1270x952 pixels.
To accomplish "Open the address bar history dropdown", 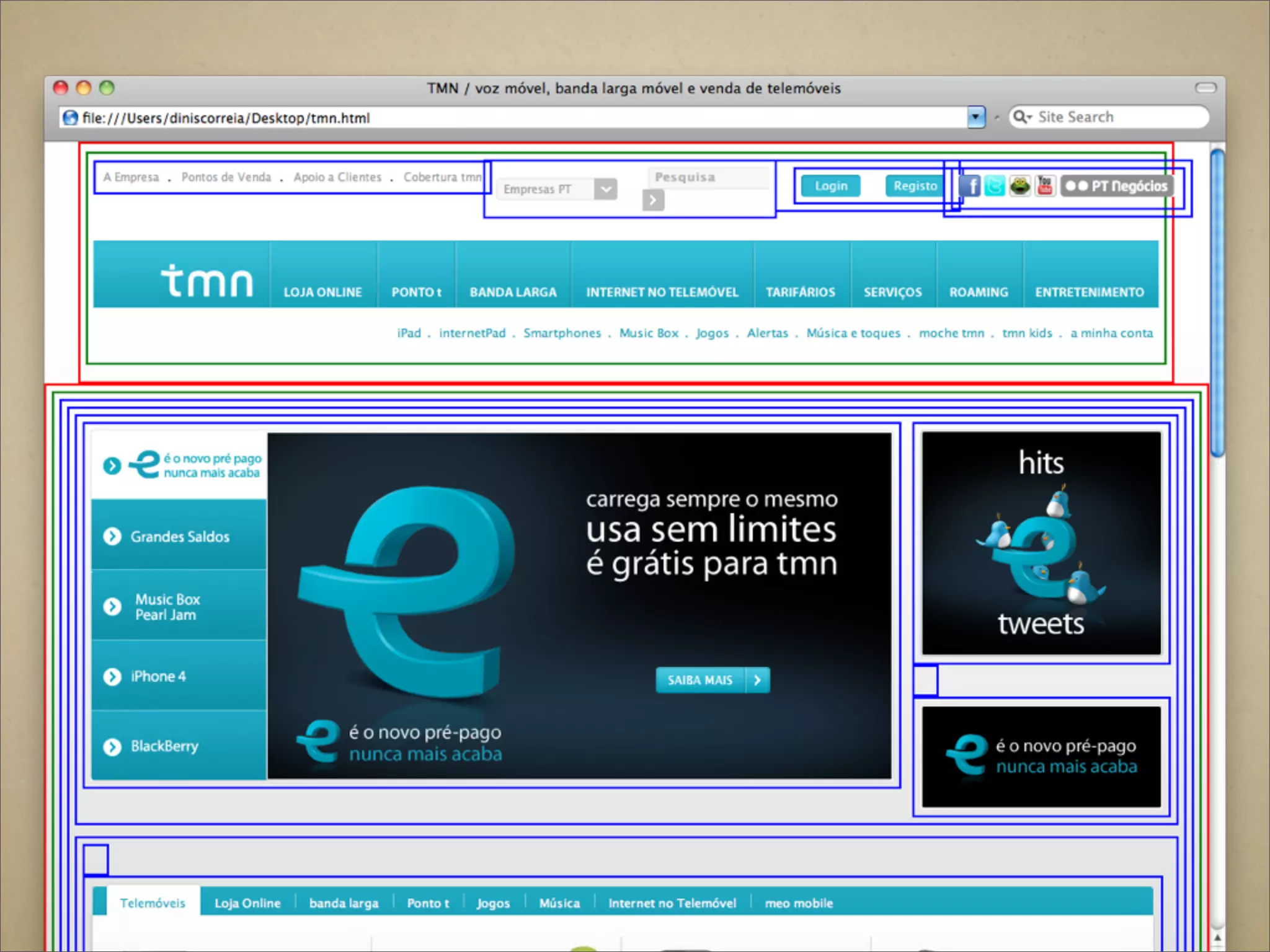I will (x=975, y=117).
